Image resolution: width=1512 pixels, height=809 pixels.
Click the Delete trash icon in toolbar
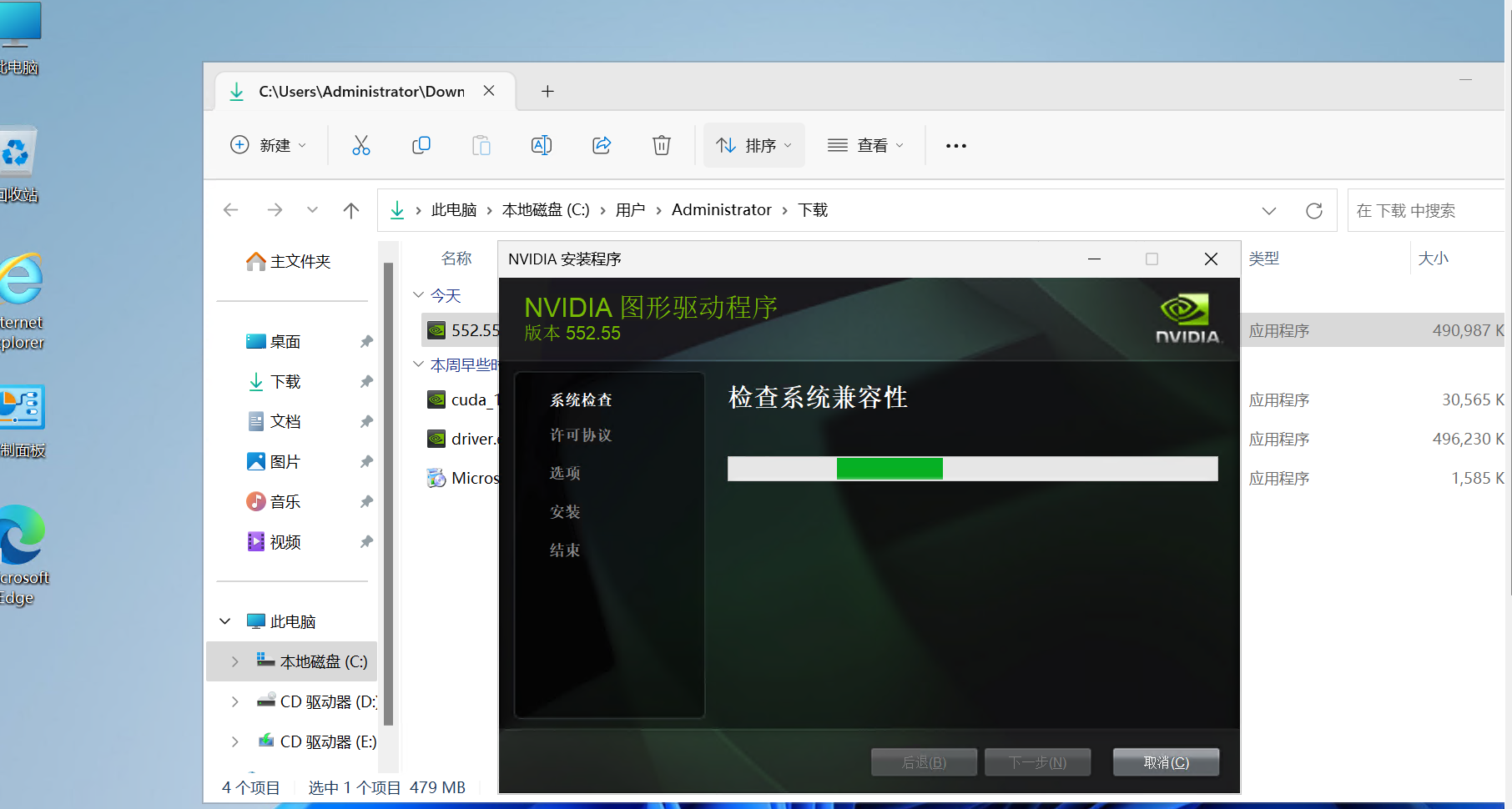point(662,145)
